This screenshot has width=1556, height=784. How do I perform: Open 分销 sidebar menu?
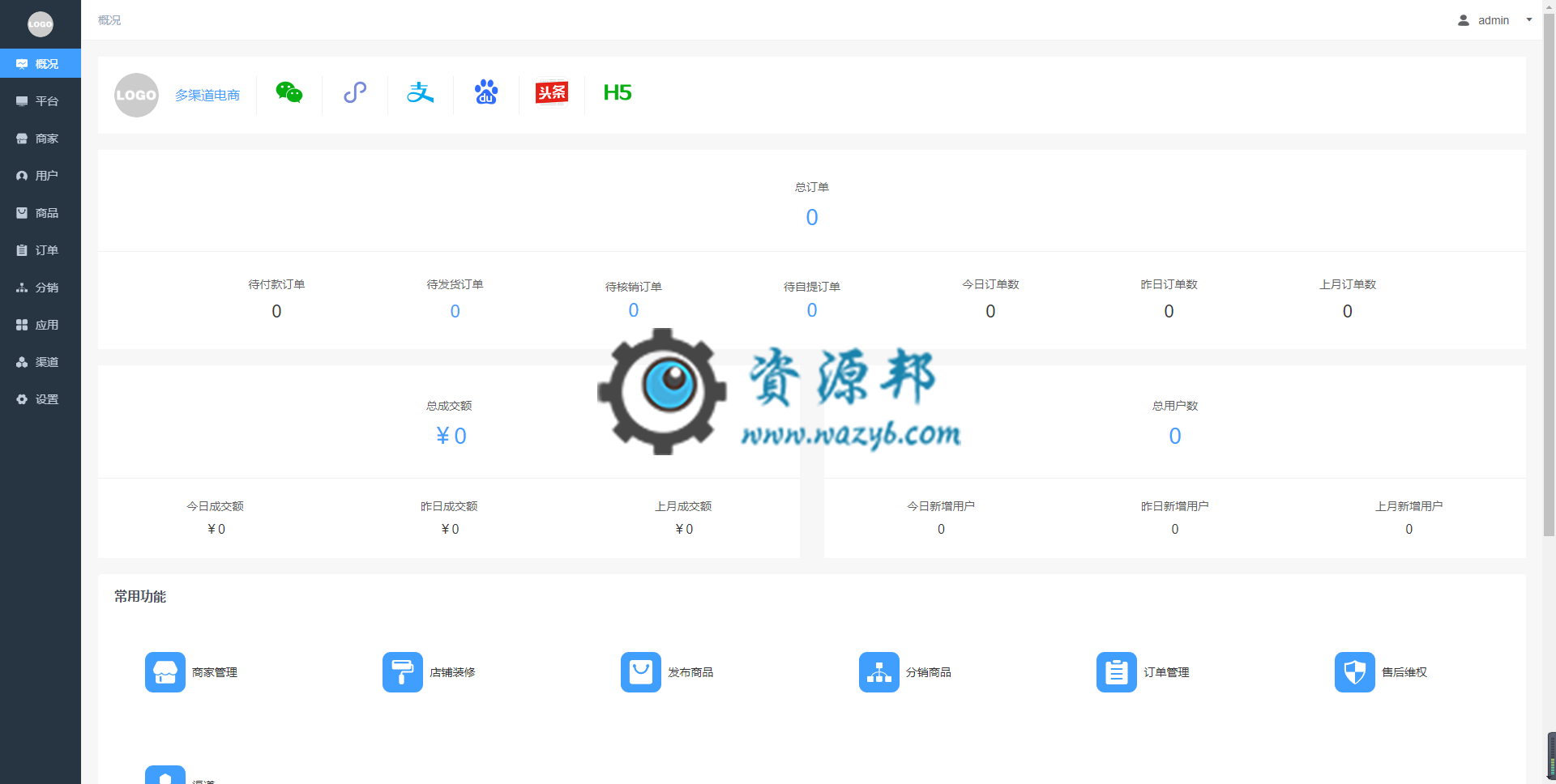(x=41, y=288)
